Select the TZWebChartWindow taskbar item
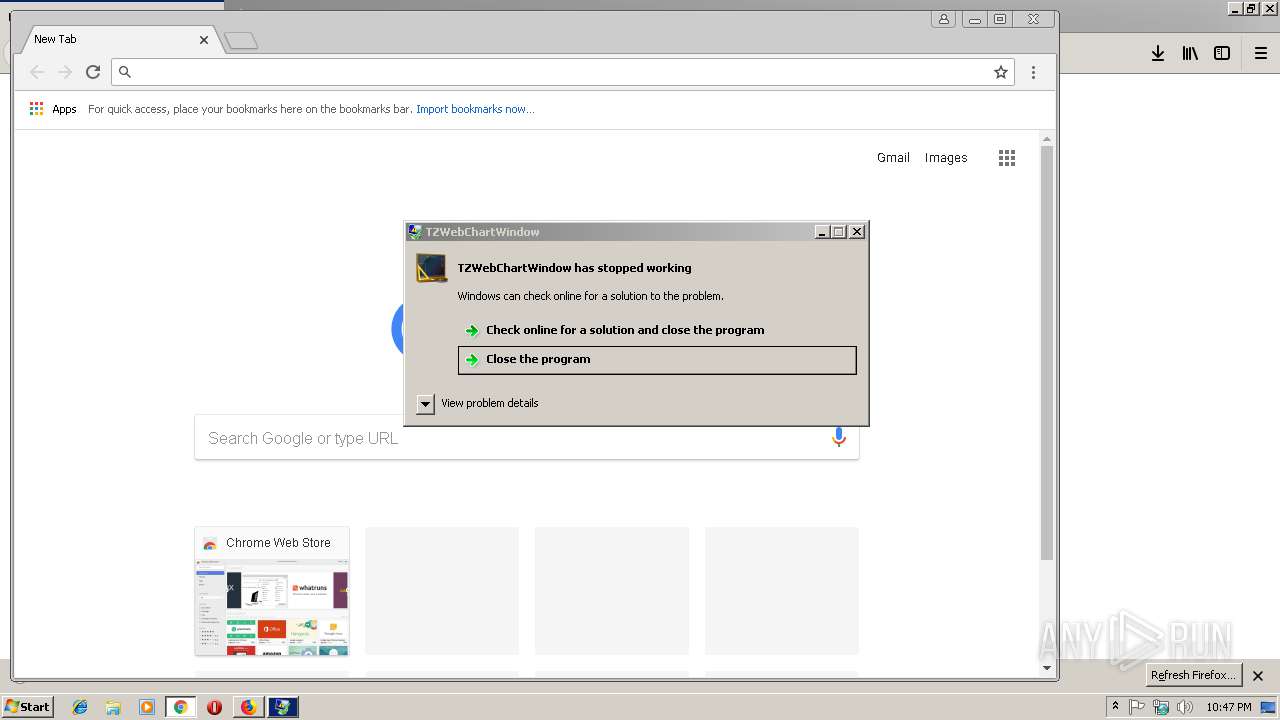This screenshot has height=720, width=1280. click(283, 707)
